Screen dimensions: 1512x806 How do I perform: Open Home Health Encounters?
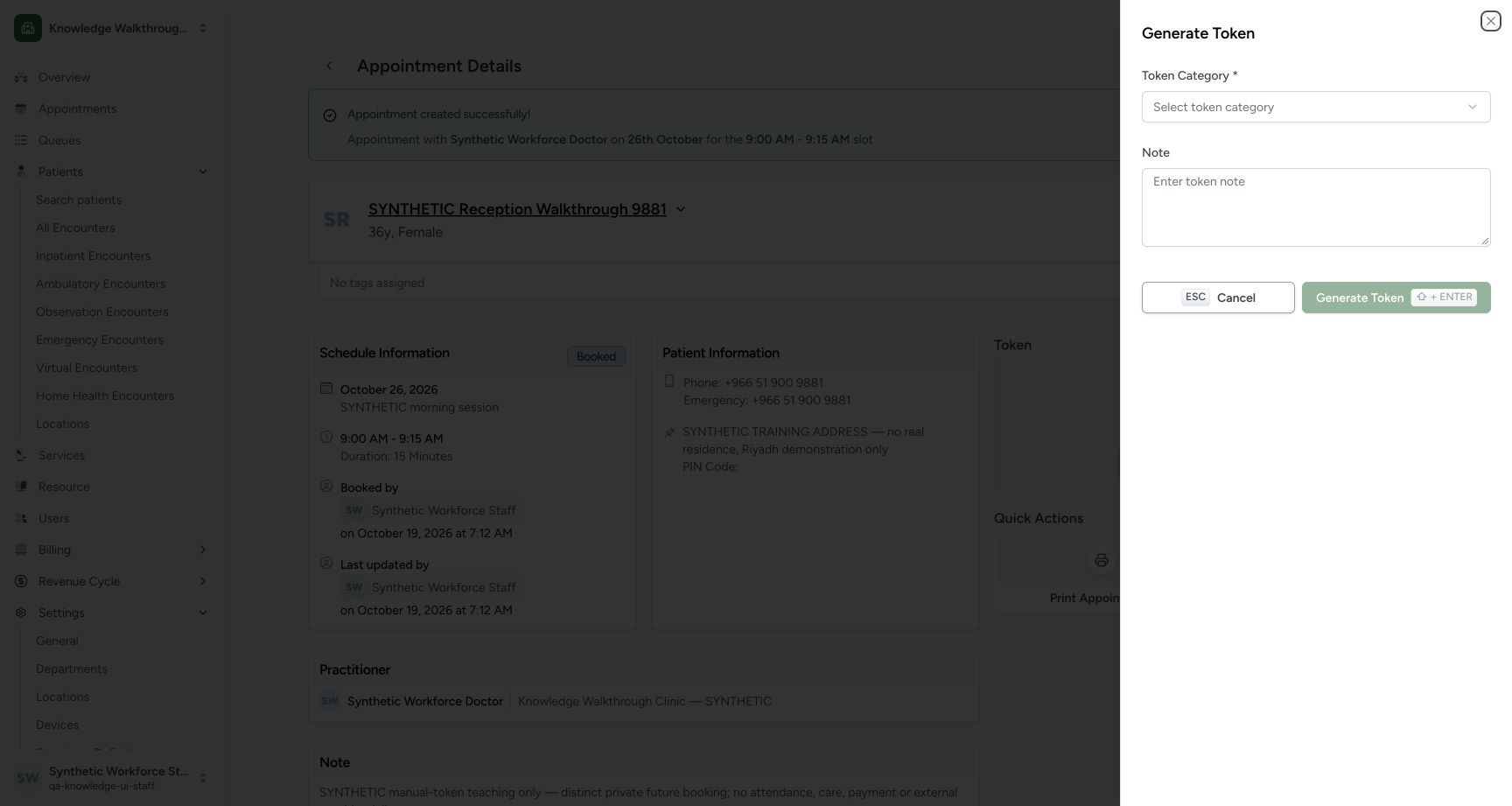point(105,396)
